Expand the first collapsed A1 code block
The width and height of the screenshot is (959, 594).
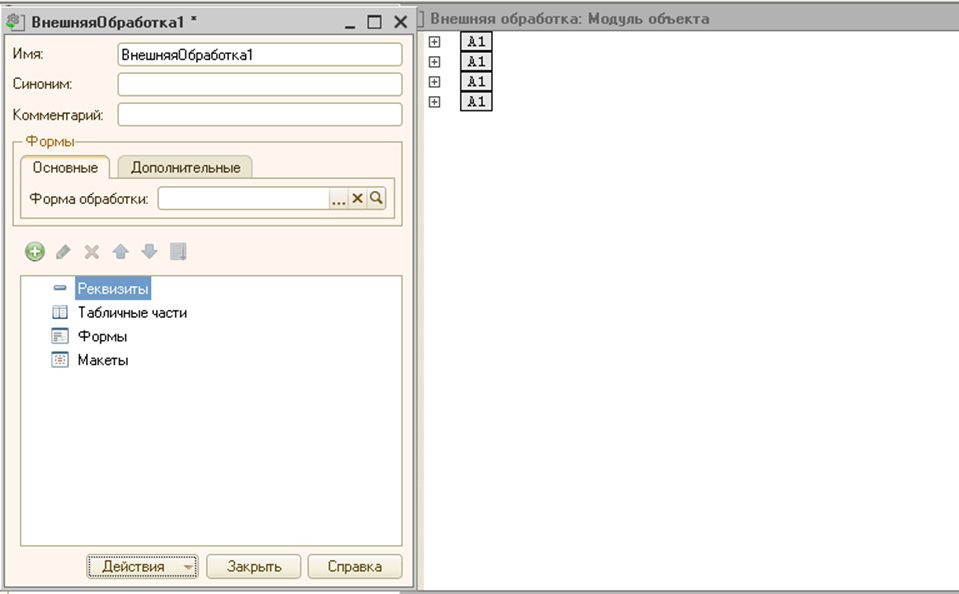[x=434, y=42]
